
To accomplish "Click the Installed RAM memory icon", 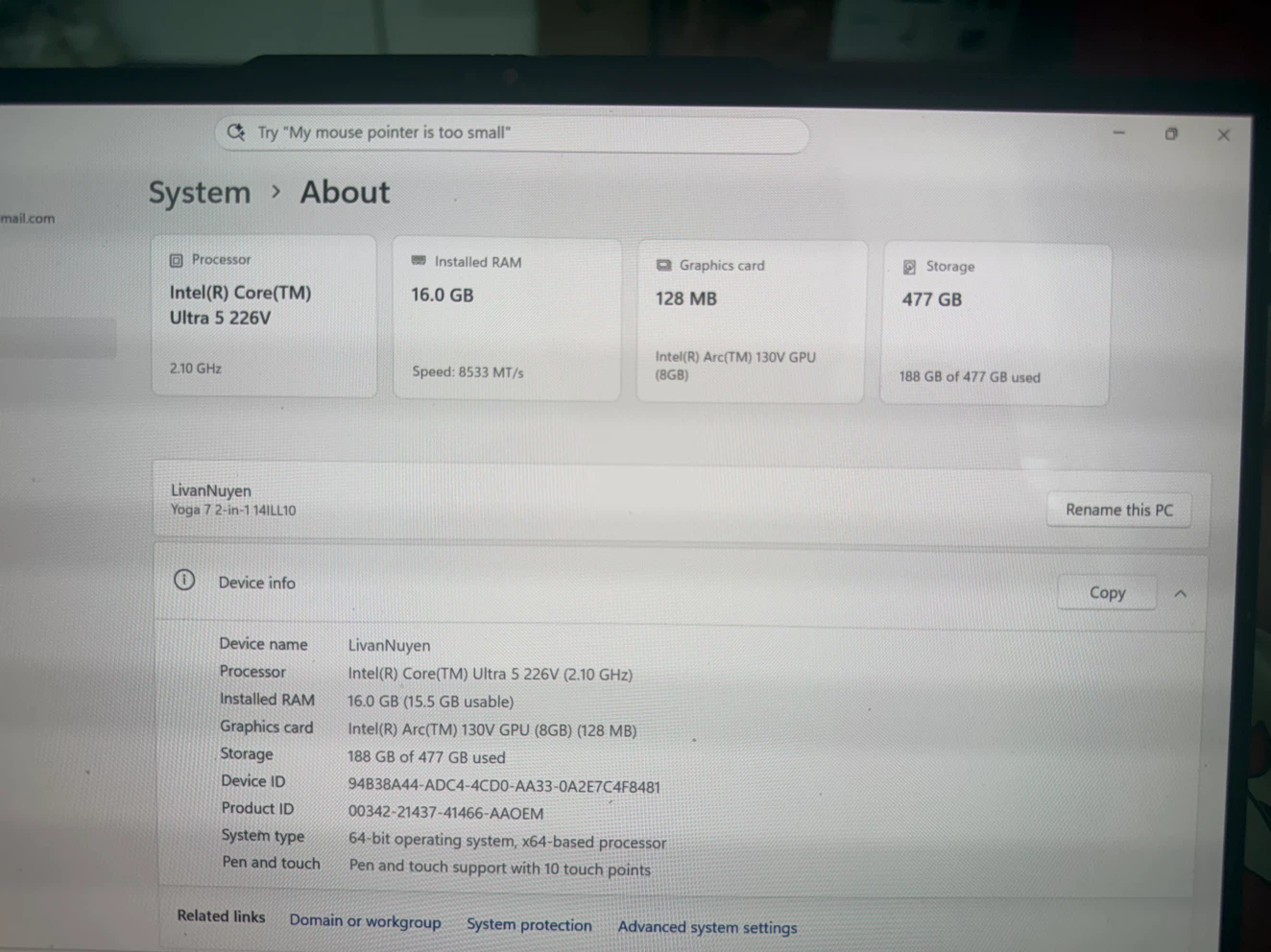I will click(x=419, y=261).
